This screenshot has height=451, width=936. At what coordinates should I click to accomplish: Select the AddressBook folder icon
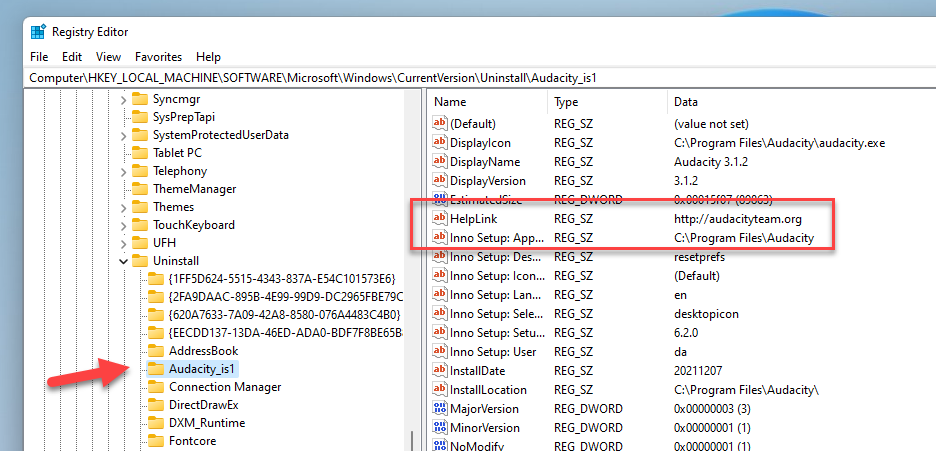click(x=155, y=351)
